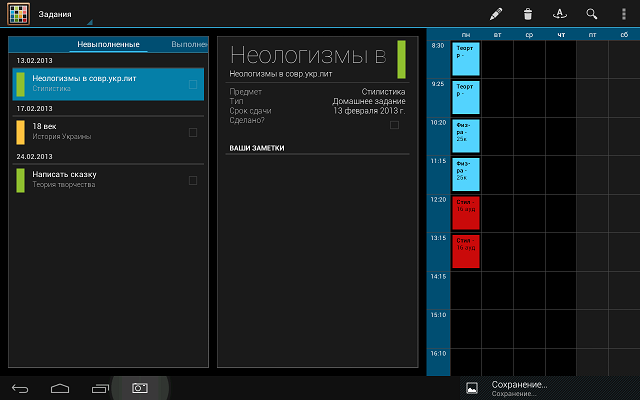The width and height of the screenshot is (640, 400).
Task: Tap the letter A rotate icon
Action: [560, 14]
